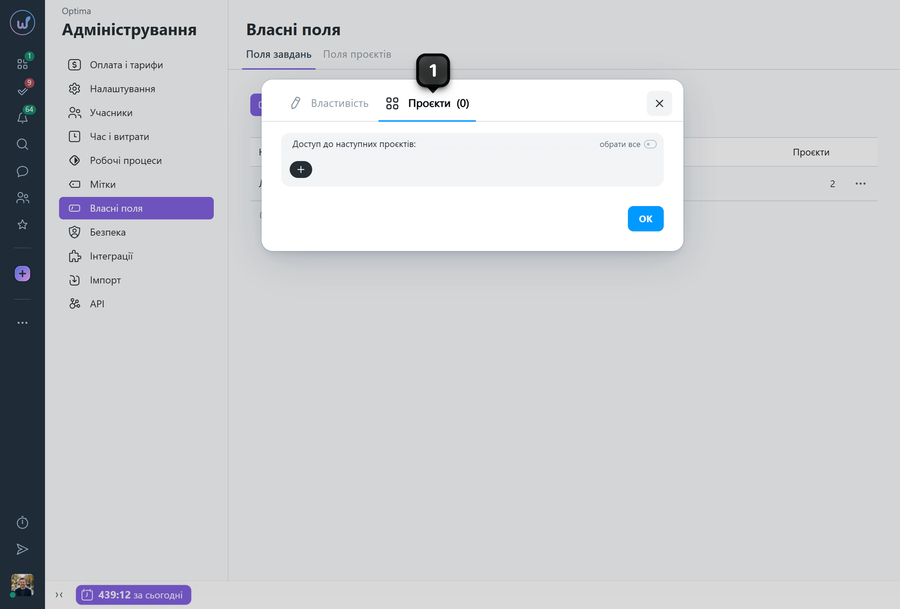Select the Проєкти (0) tab
Viewport: 900px width, 609px height.
(x=427, y=103)
